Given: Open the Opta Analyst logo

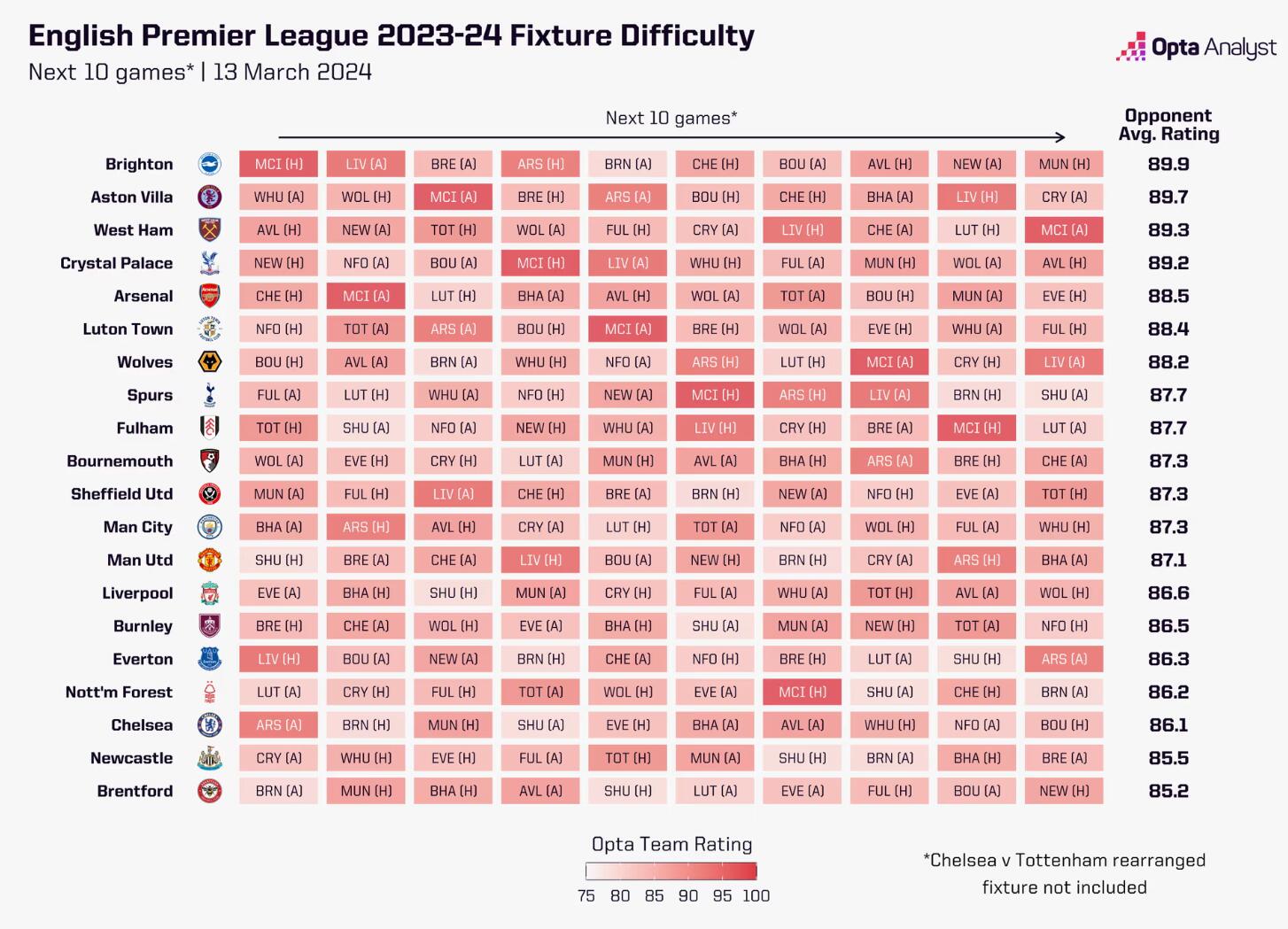Looking at the screenshot, I should click(x=1196, y=47).
